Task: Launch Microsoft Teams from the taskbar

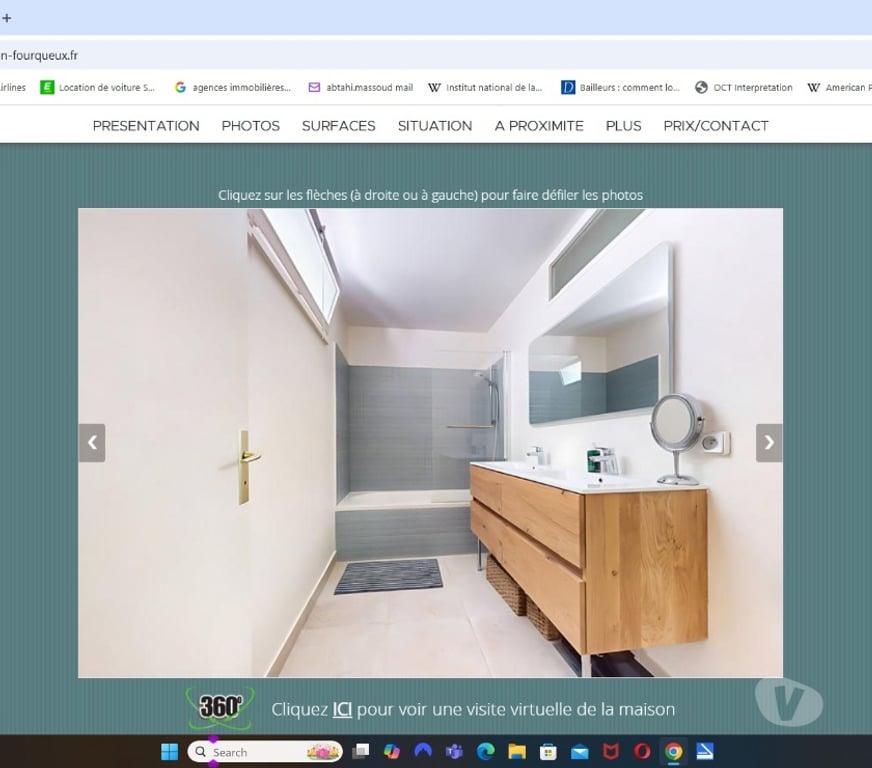Action: pos(454,752)
